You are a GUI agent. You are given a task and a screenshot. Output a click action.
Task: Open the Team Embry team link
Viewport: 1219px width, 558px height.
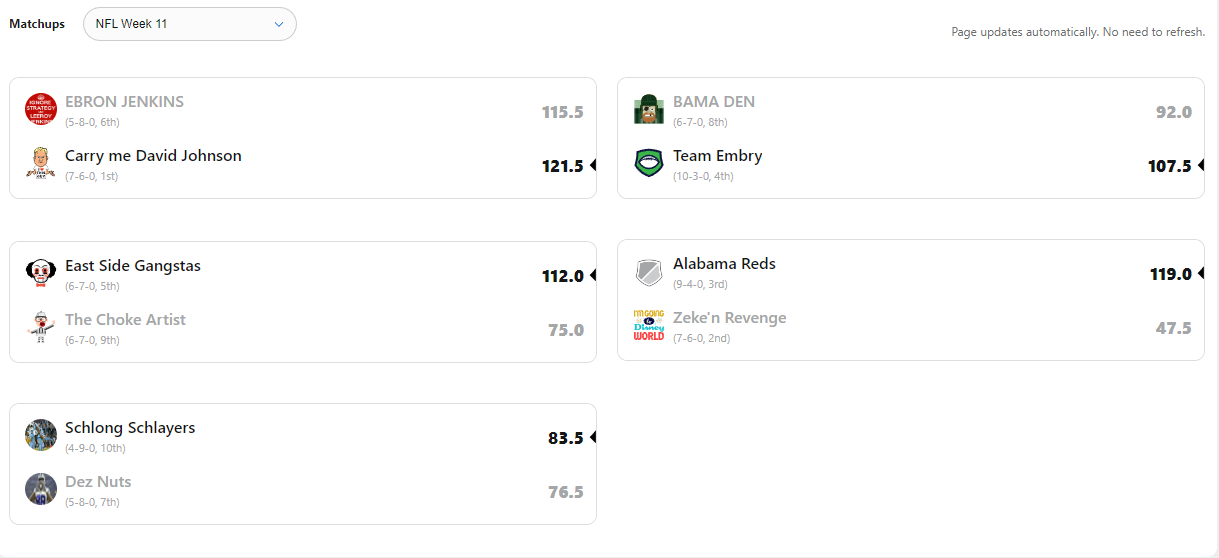click(717, 156)
